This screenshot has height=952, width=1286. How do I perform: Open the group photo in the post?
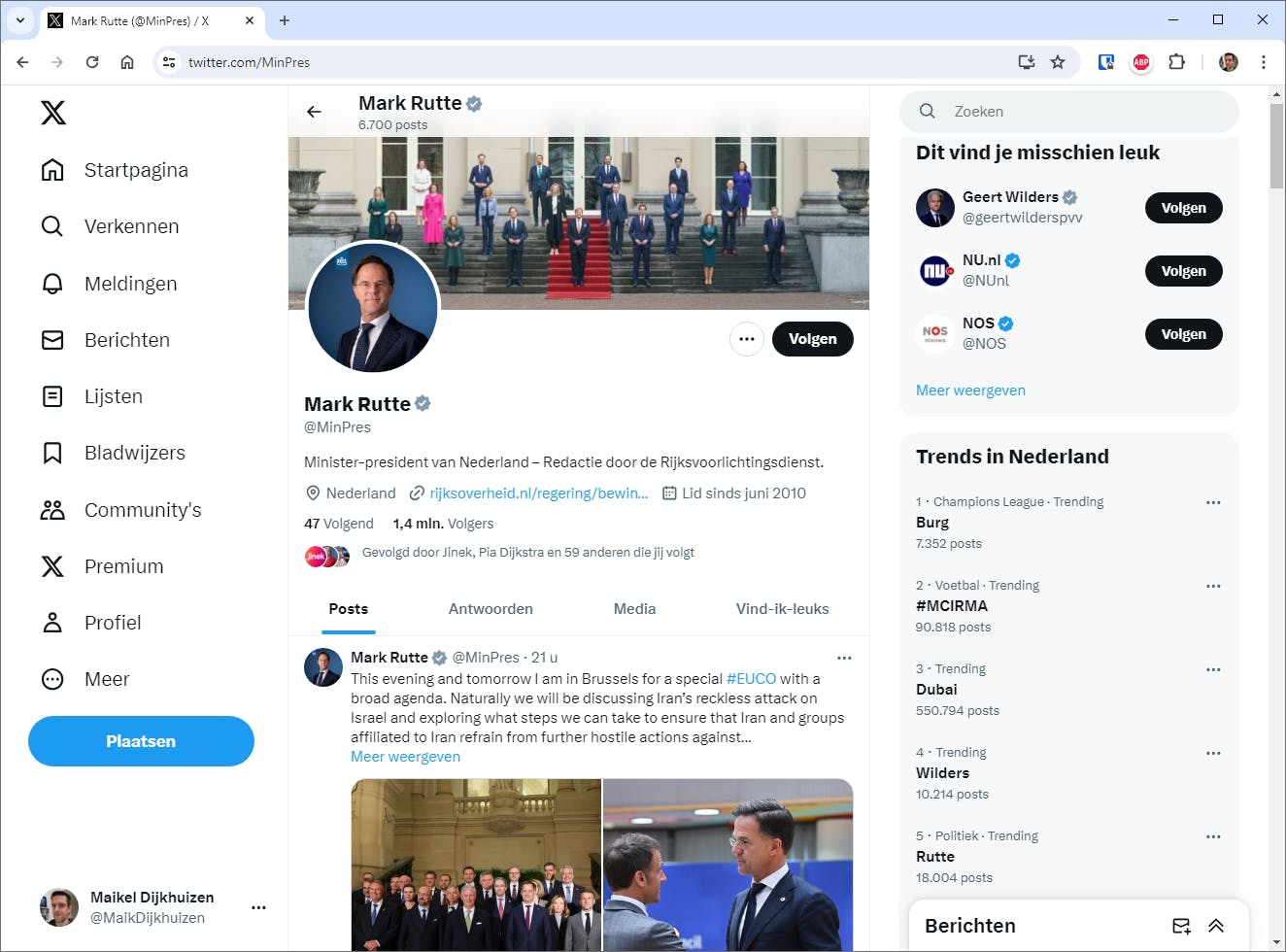point(476,865)
